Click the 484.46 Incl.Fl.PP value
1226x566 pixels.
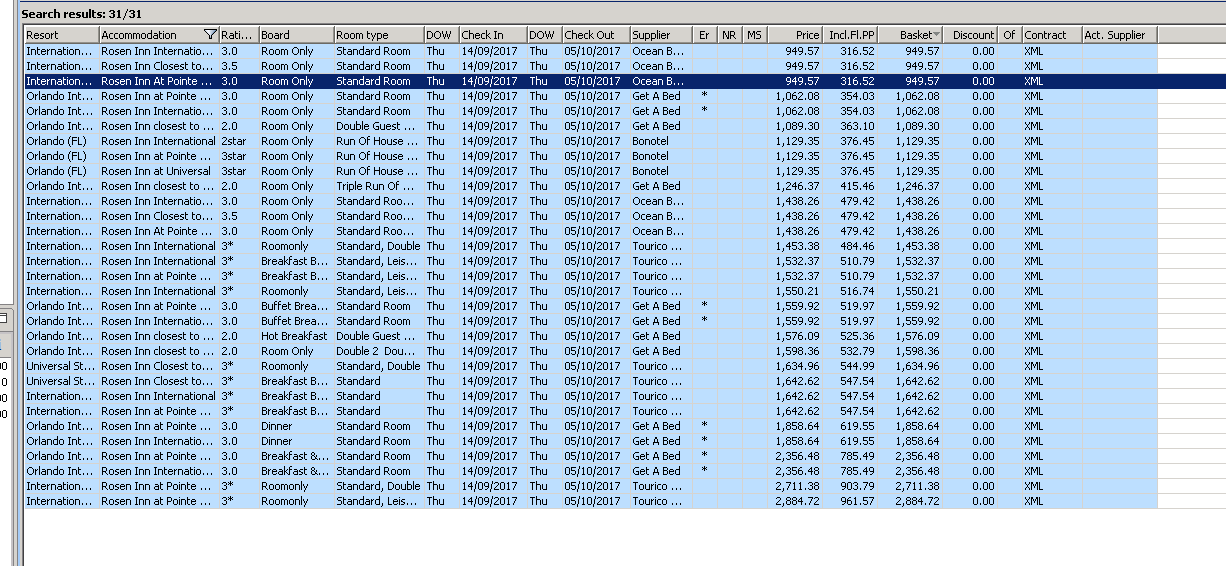click(x=857, y=246)
